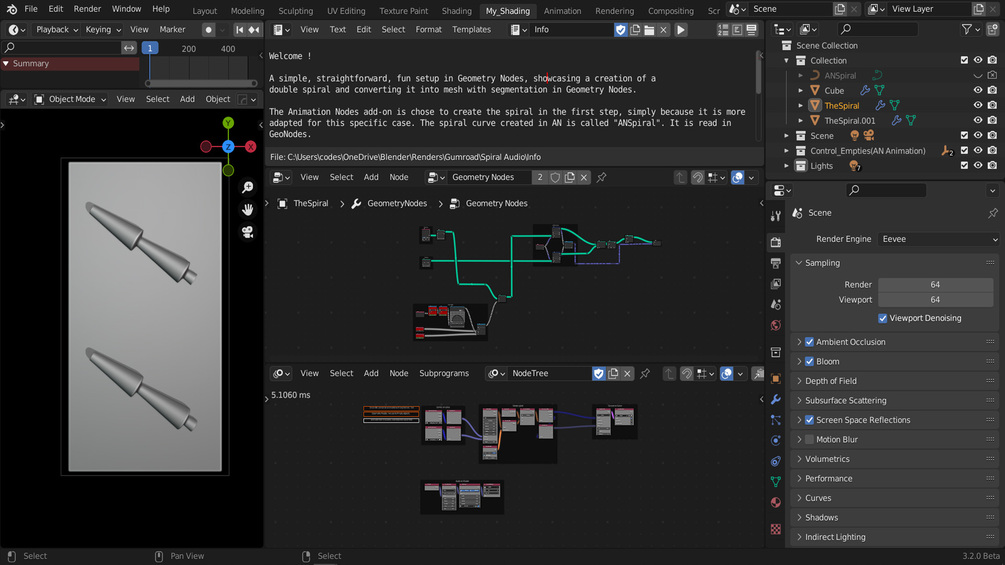Open the Object Mode dropdown
1005x565 pixels.
click(x=70, y=99)
